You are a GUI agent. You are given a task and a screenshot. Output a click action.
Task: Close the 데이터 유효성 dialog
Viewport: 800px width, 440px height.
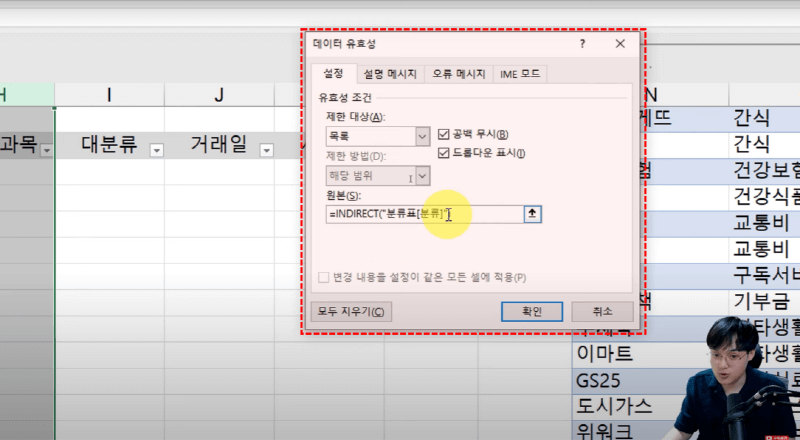click(x=620, y=44)
